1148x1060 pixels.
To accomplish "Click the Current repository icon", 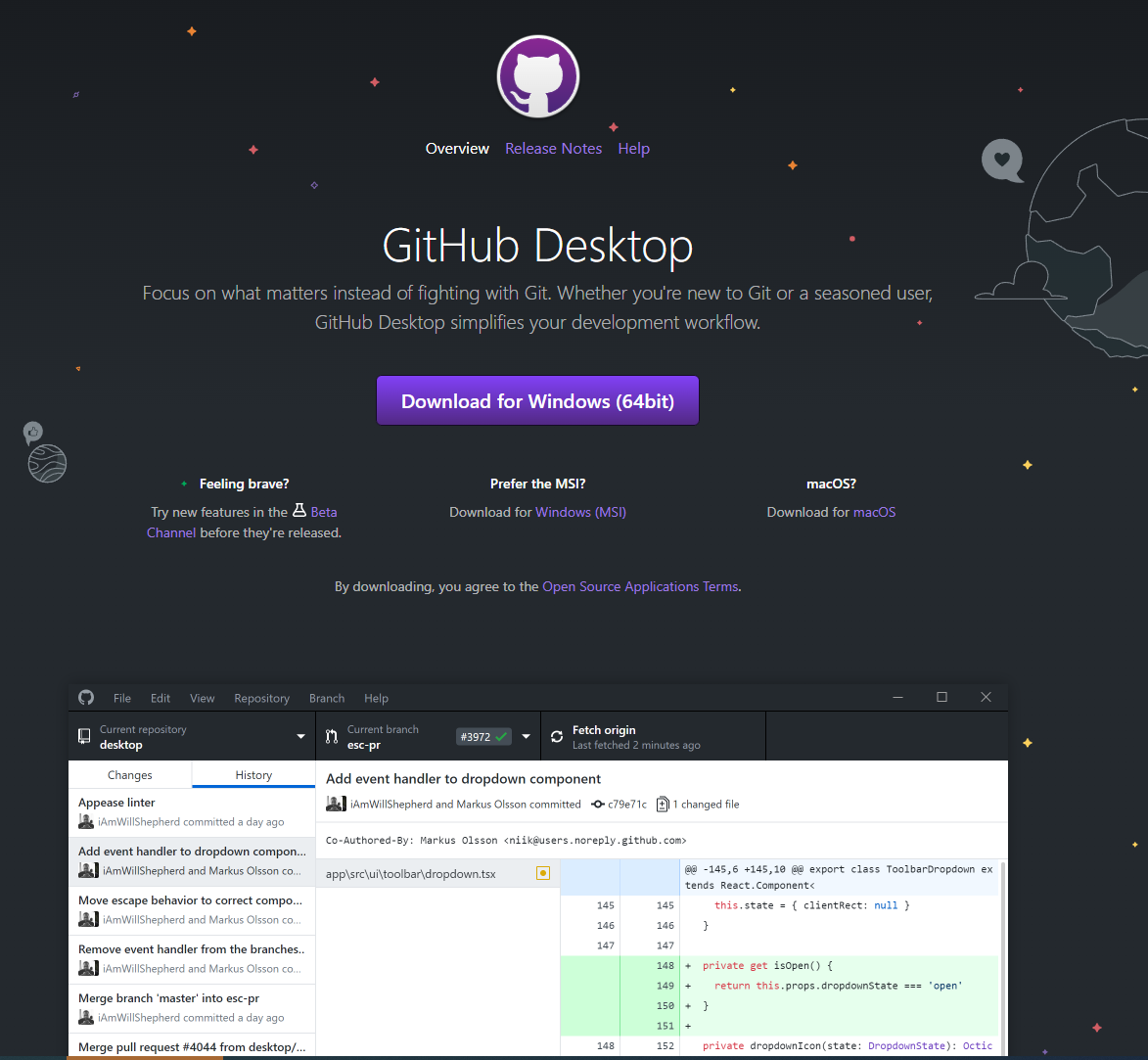I will pos(84,736).
